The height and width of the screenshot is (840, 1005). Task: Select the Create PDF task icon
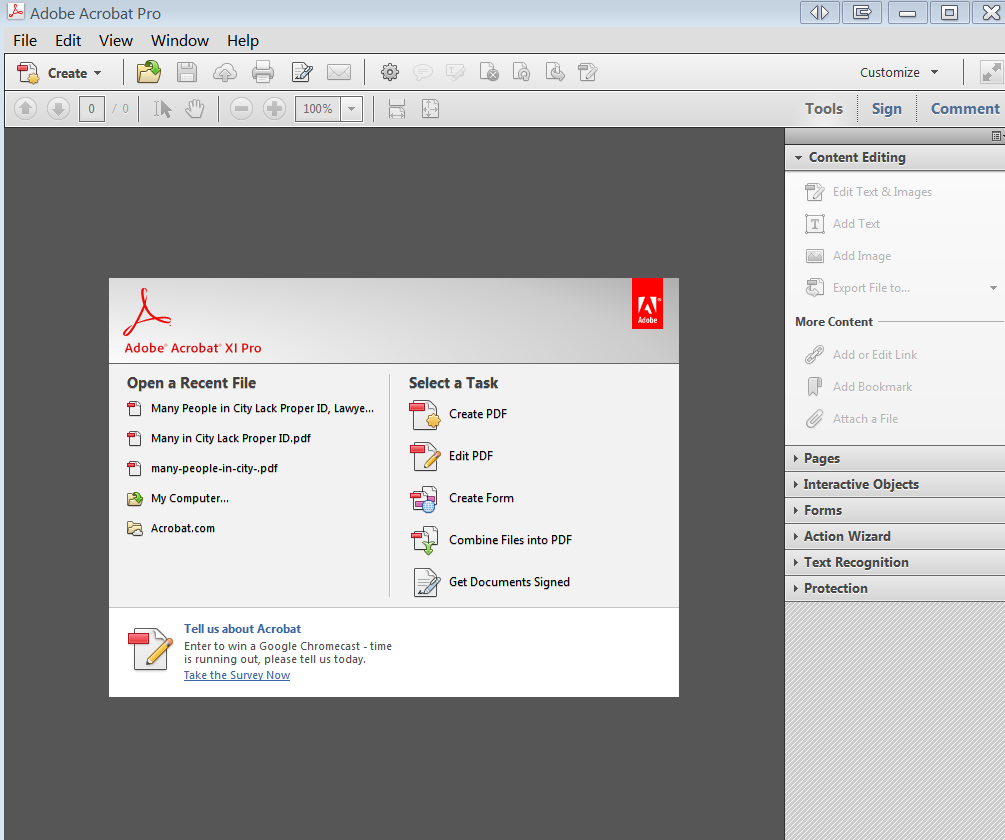click(x=424, y=414)
